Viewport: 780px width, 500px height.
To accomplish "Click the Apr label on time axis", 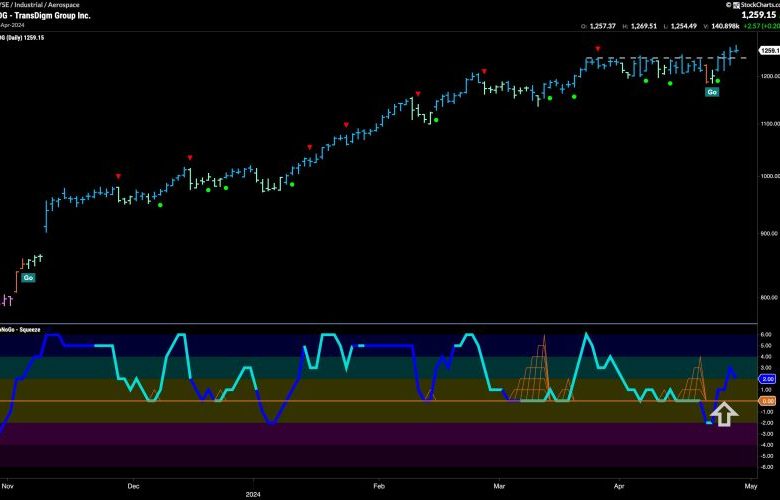I will (x=619, y=486).
